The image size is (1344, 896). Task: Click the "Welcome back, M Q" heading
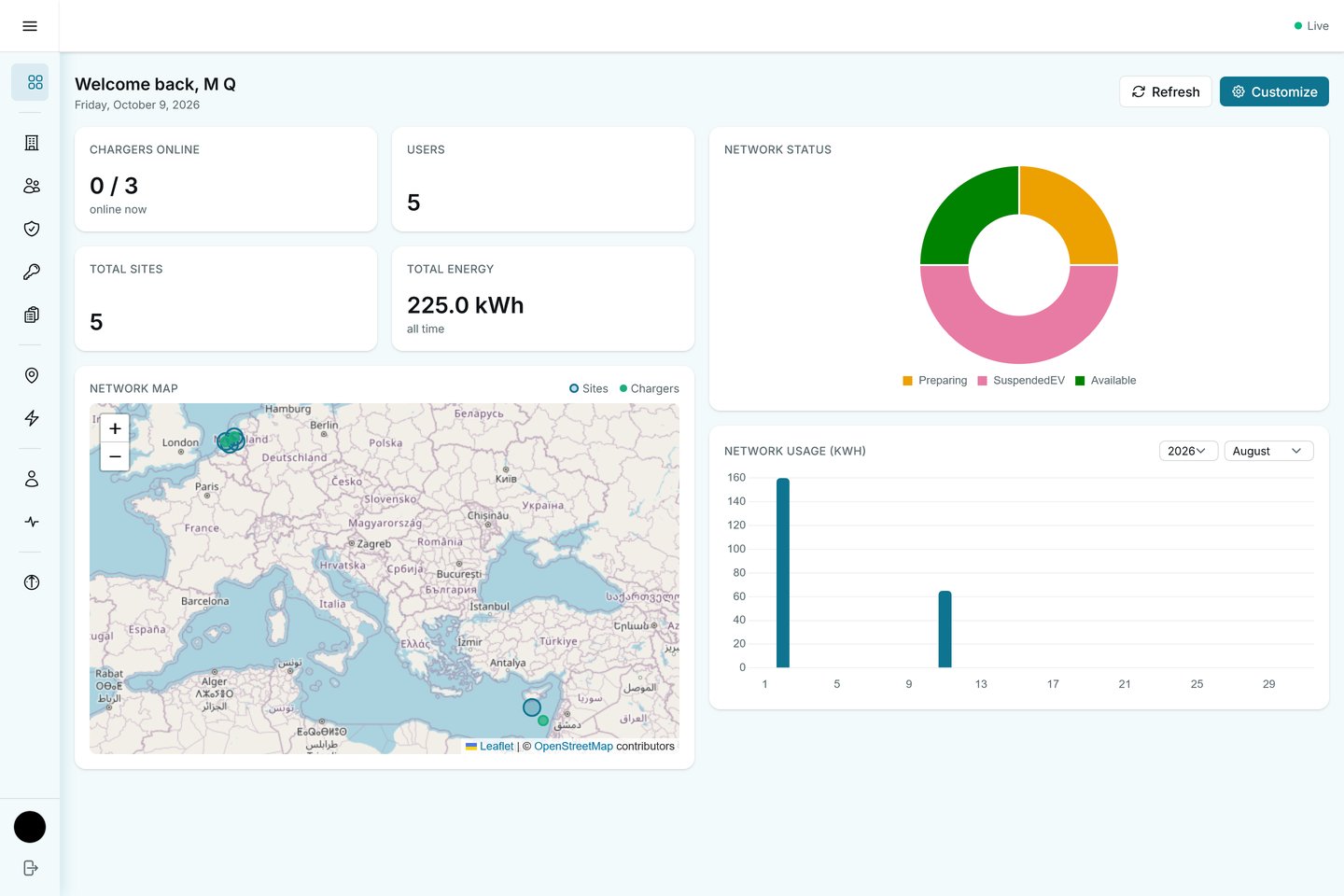(155, 84)
